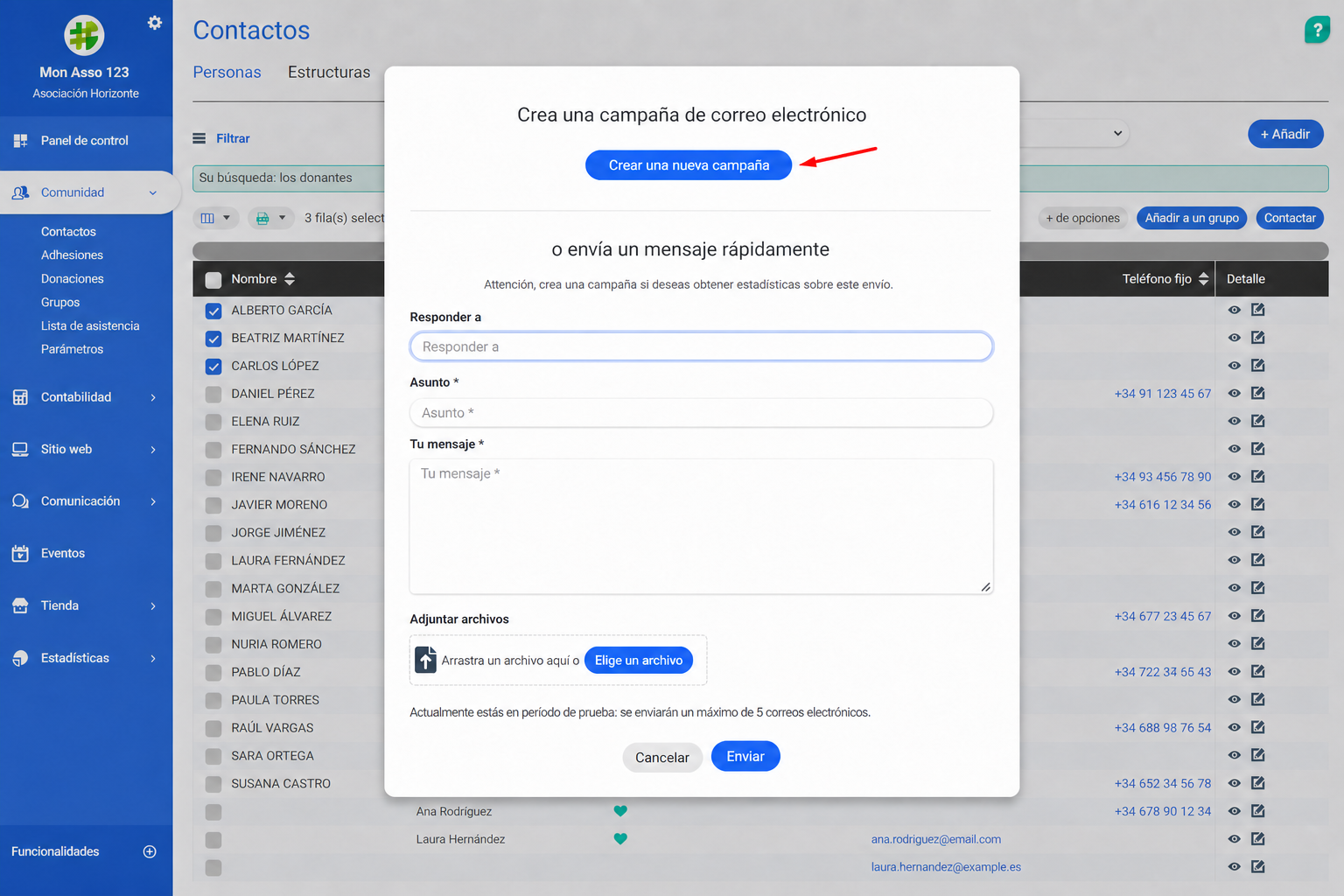1344x896 pixels.
Task: Expand the Estadísticas sidebar section
Action: pos(153,658)
